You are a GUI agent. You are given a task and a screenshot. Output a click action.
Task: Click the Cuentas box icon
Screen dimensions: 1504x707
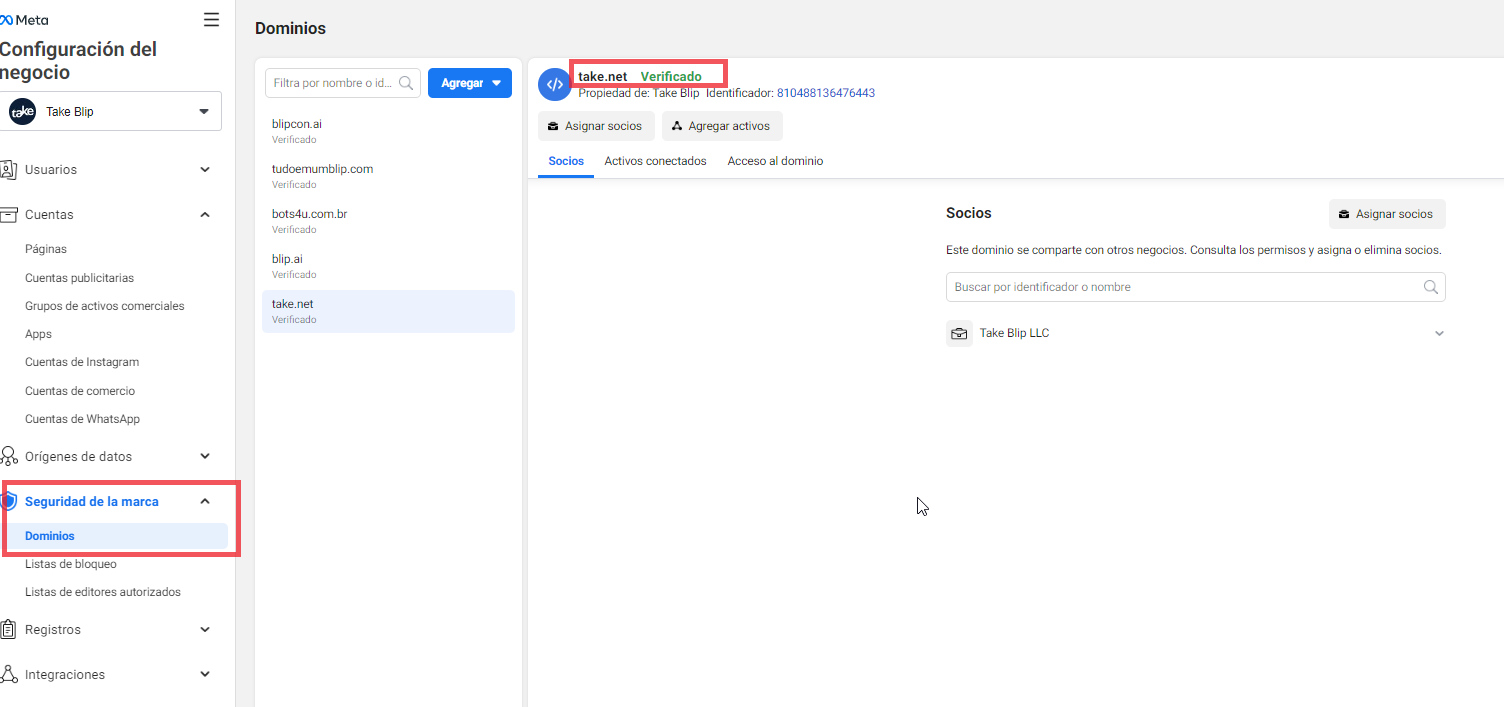point(9,215)
